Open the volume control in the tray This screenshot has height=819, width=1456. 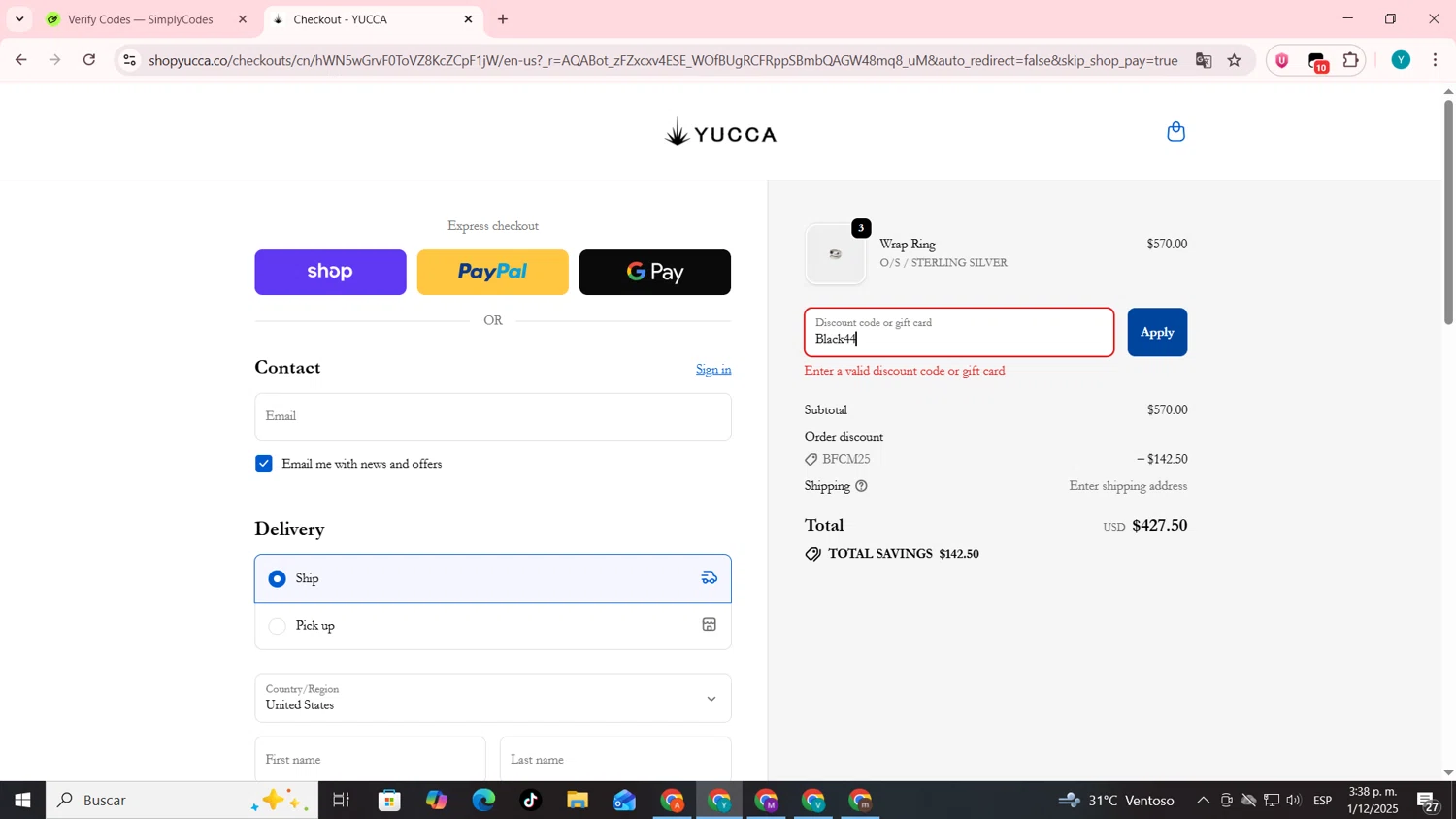1295,801
